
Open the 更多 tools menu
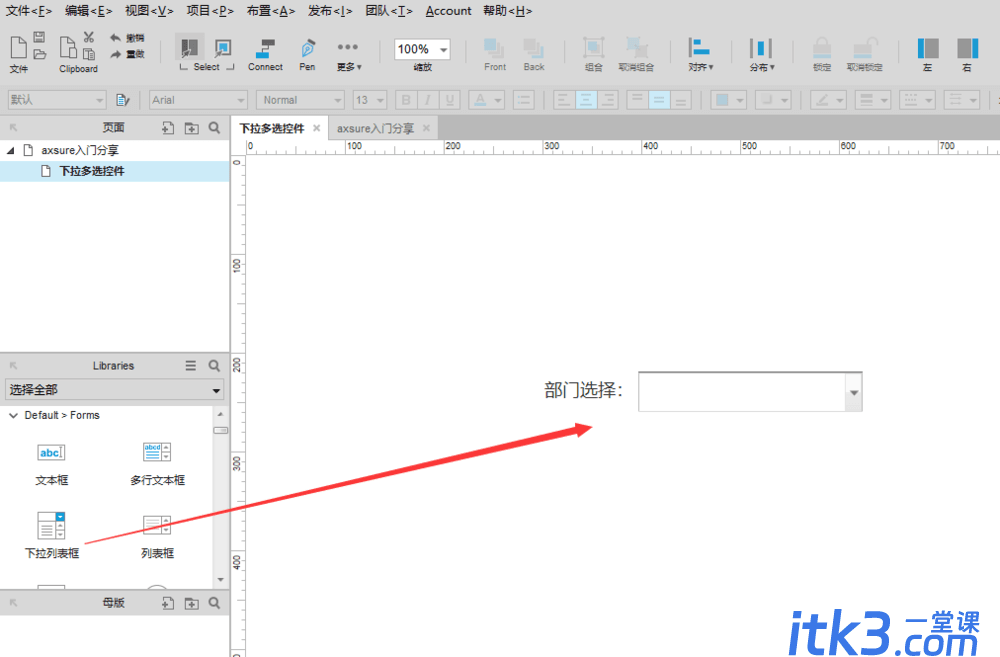(x=348, y=55)
